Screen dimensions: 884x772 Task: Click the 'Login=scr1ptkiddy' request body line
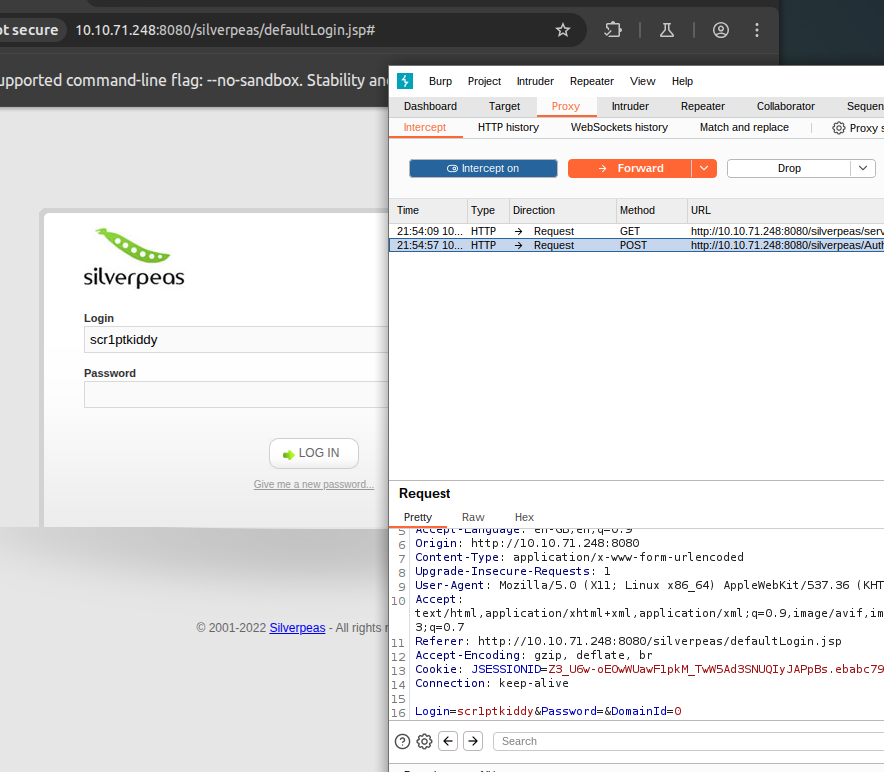(x=548, y=711)
